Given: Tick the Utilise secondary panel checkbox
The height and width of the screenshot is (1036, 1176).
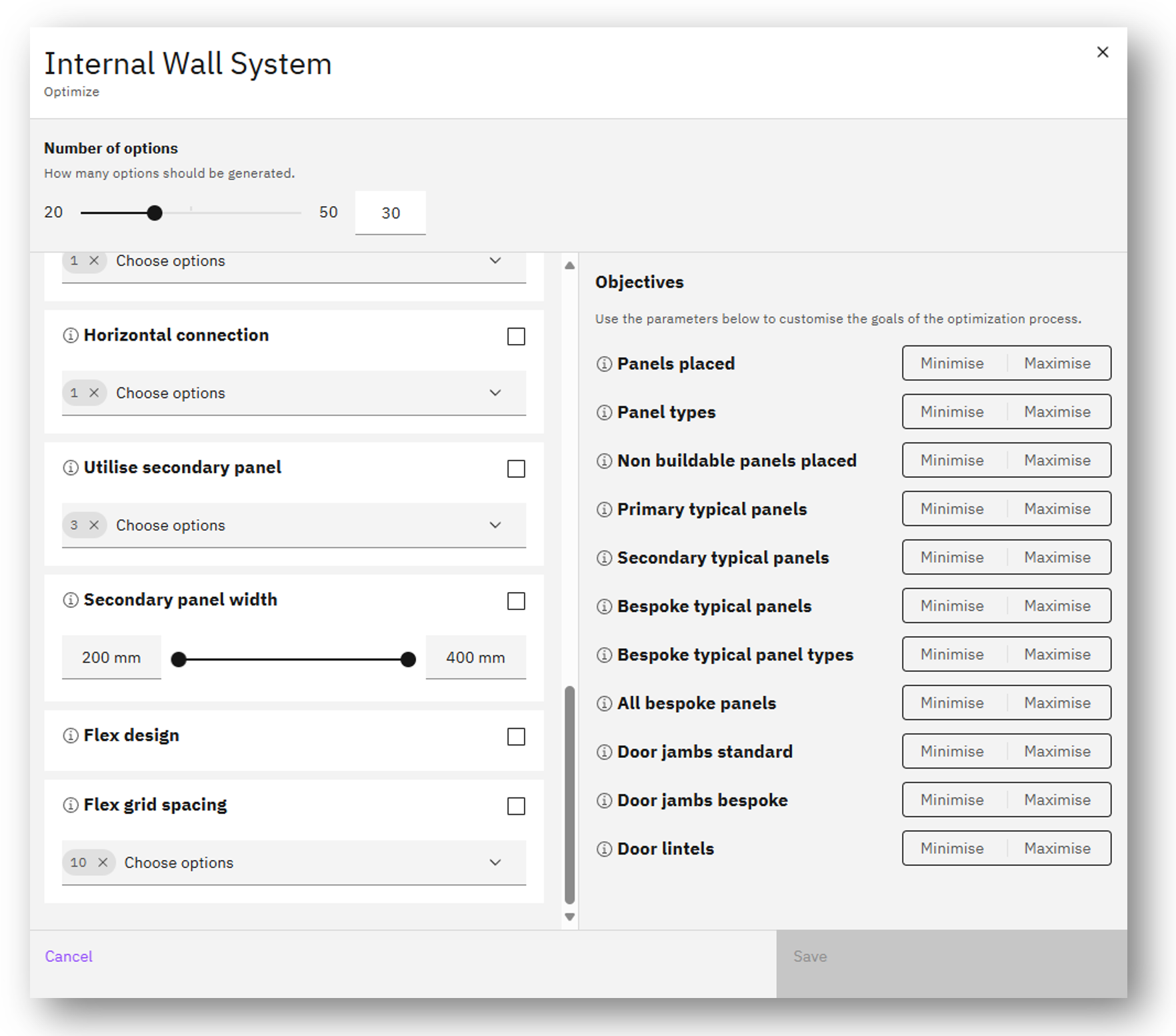Looking at the screenshot, I should coord(516,469).
